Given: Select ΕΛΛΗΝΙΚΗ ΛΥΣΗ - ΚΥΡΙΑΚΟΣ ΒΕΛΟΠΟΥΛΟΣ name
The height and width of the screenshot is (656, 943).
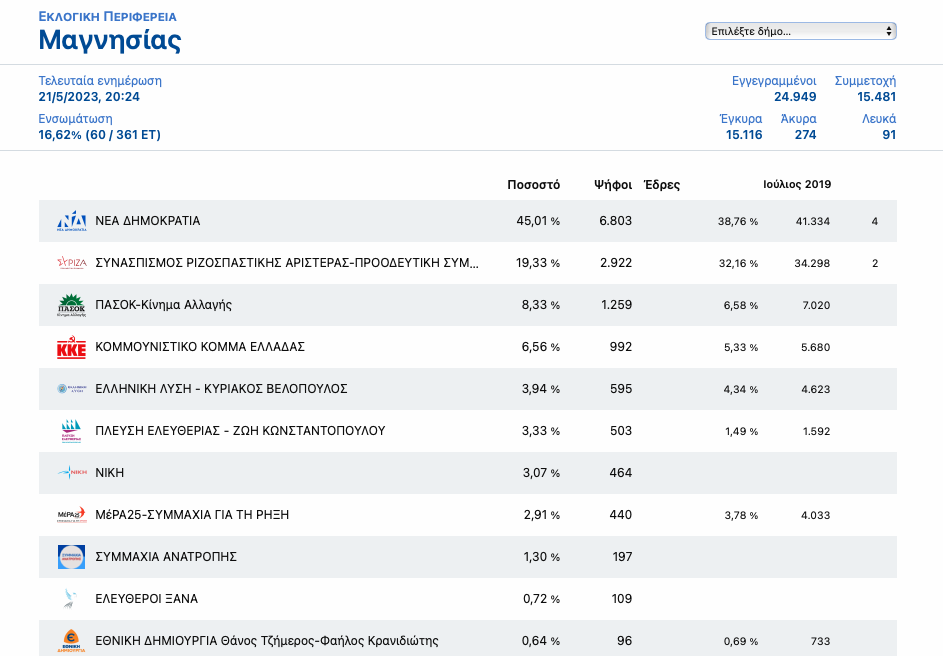Looking at the screenshot, I should 221,389.
